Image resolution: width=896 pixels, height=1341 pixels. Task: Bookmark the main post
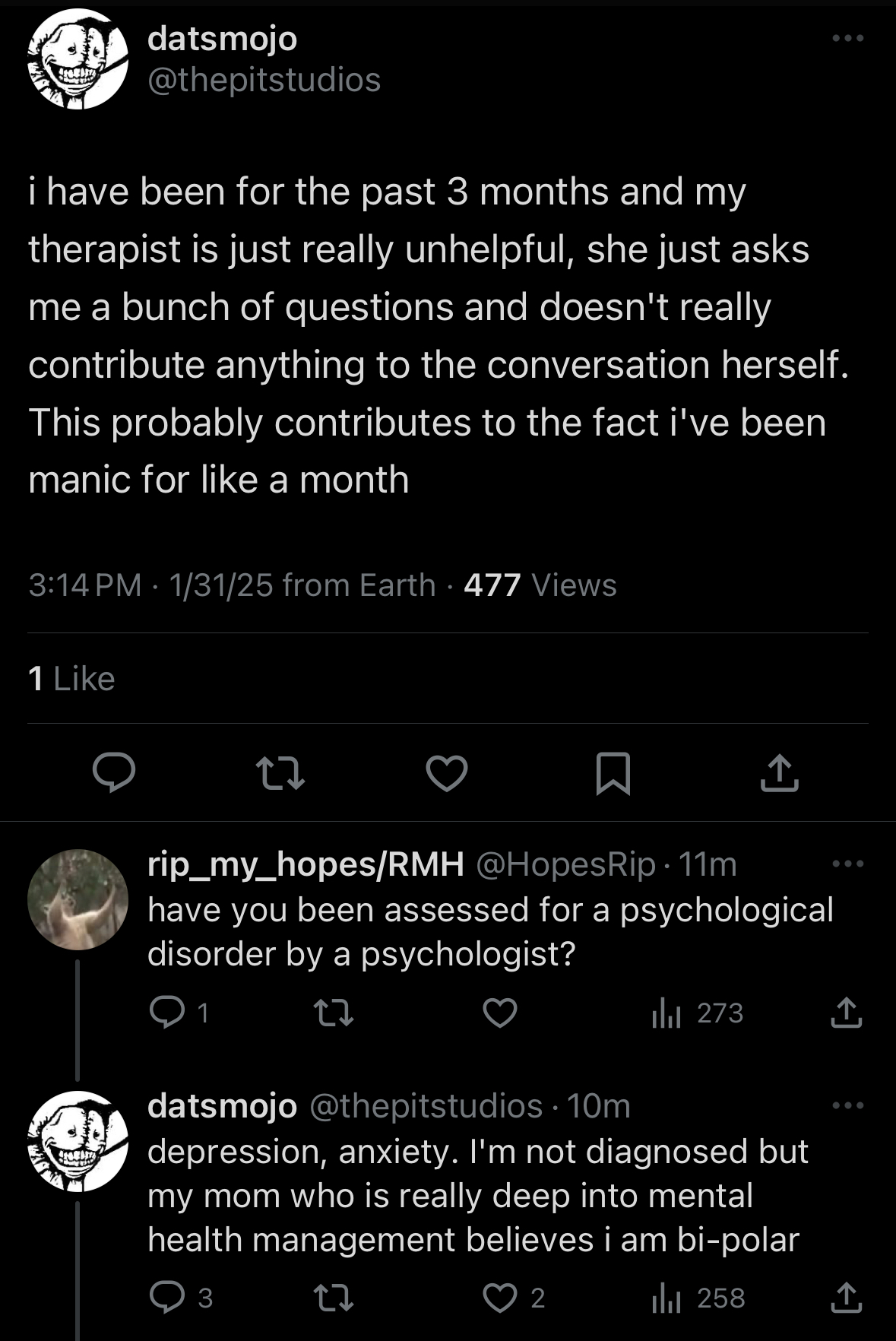pos(613,773)
